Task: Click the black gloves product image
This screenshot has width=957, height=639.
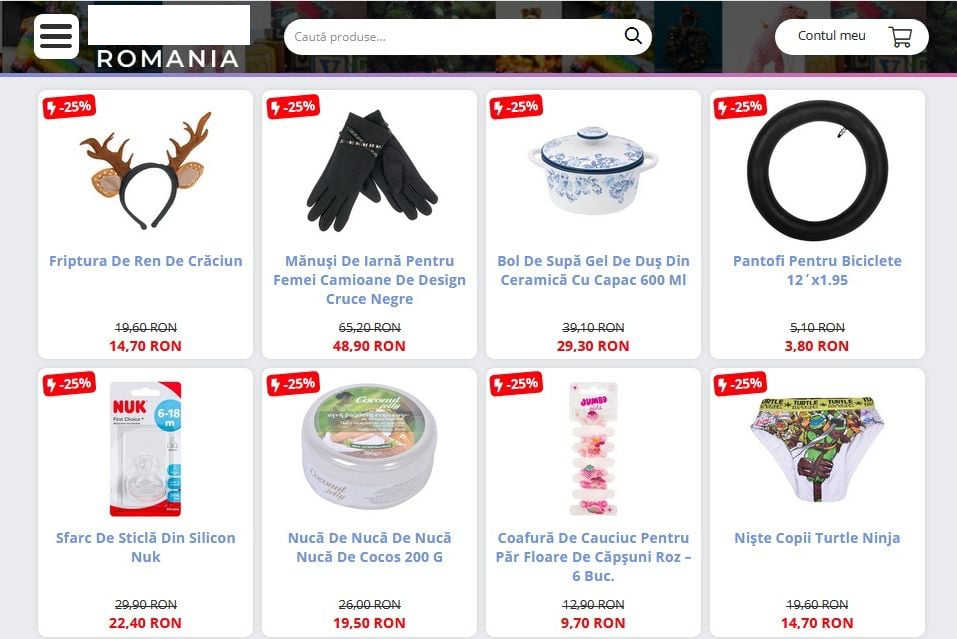Action: click(x=372, y=170)
